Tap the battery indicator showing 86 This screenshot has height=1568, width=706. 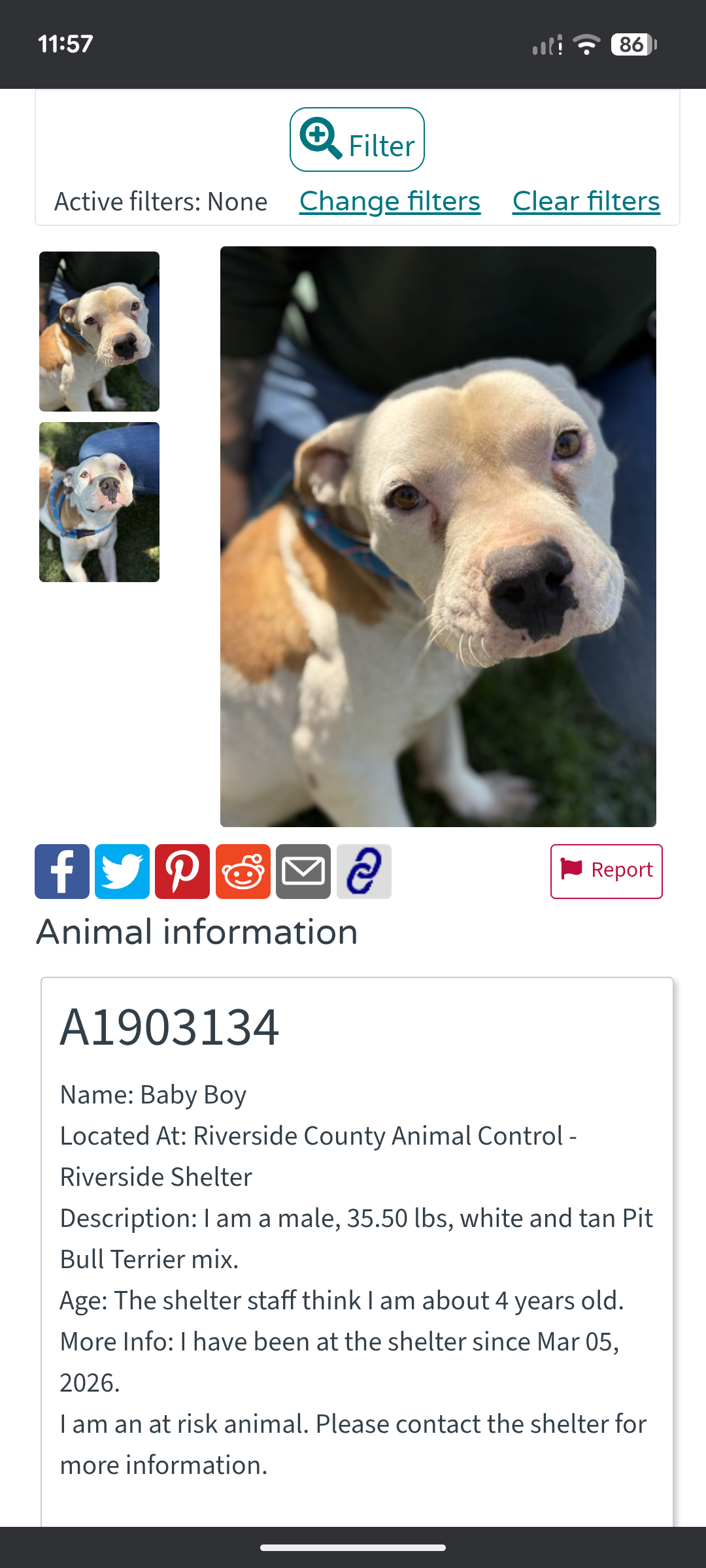633,44
